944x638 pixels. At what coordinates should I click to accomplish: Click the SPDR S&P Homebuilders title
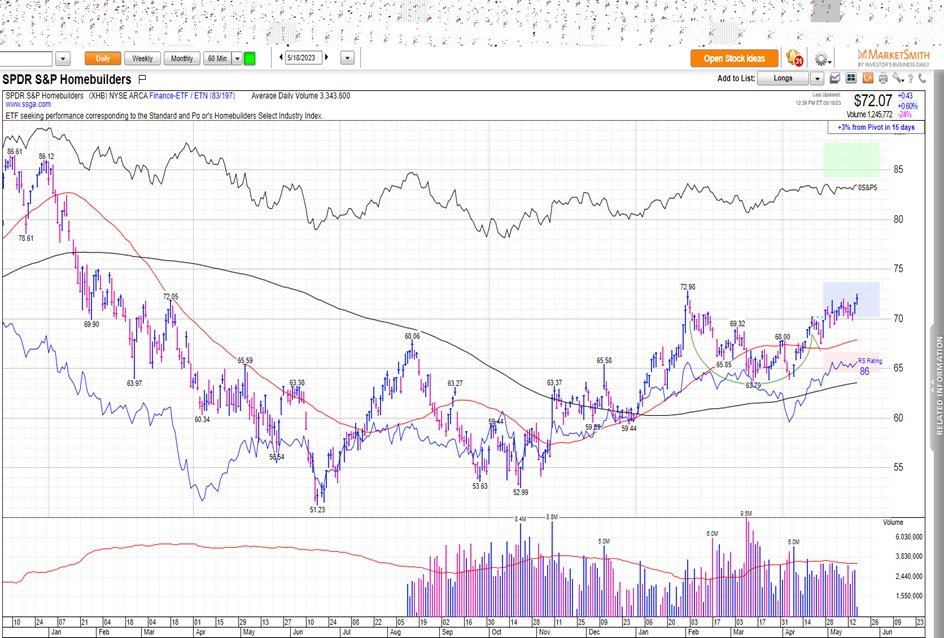(x=67, y=79)
